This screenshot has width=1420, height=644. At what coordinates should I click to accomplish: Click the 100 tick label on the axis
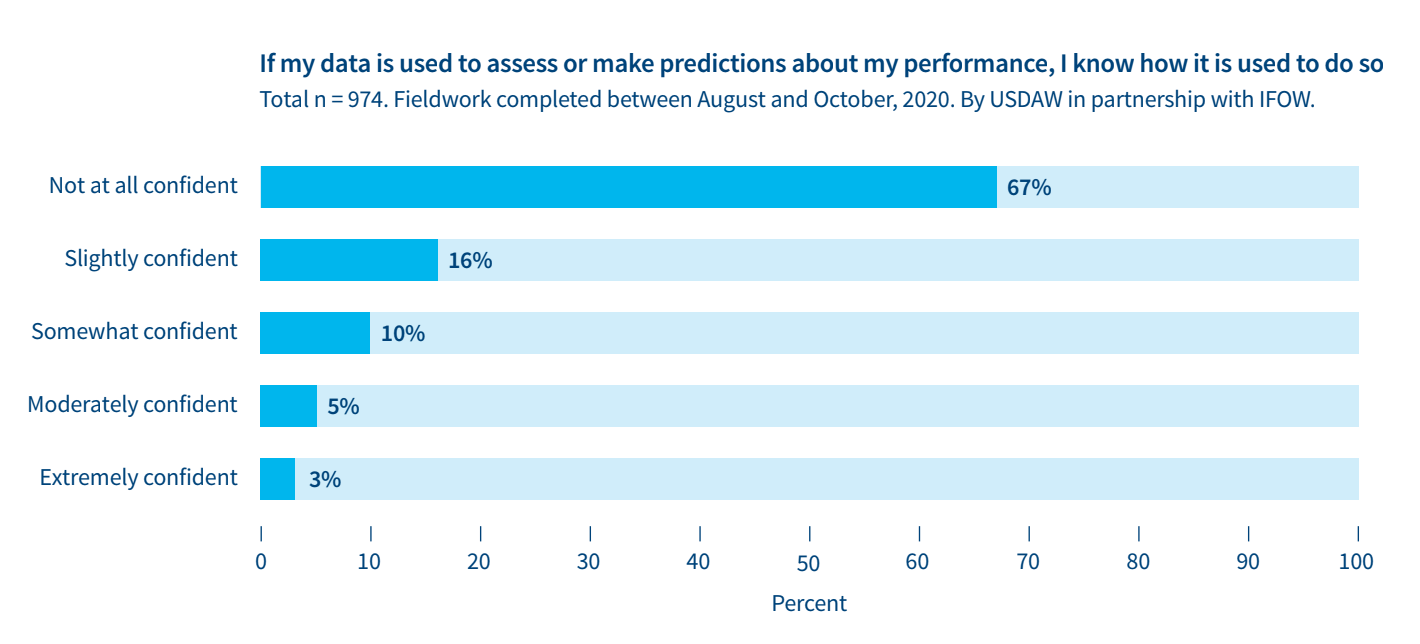point(1356,562)
